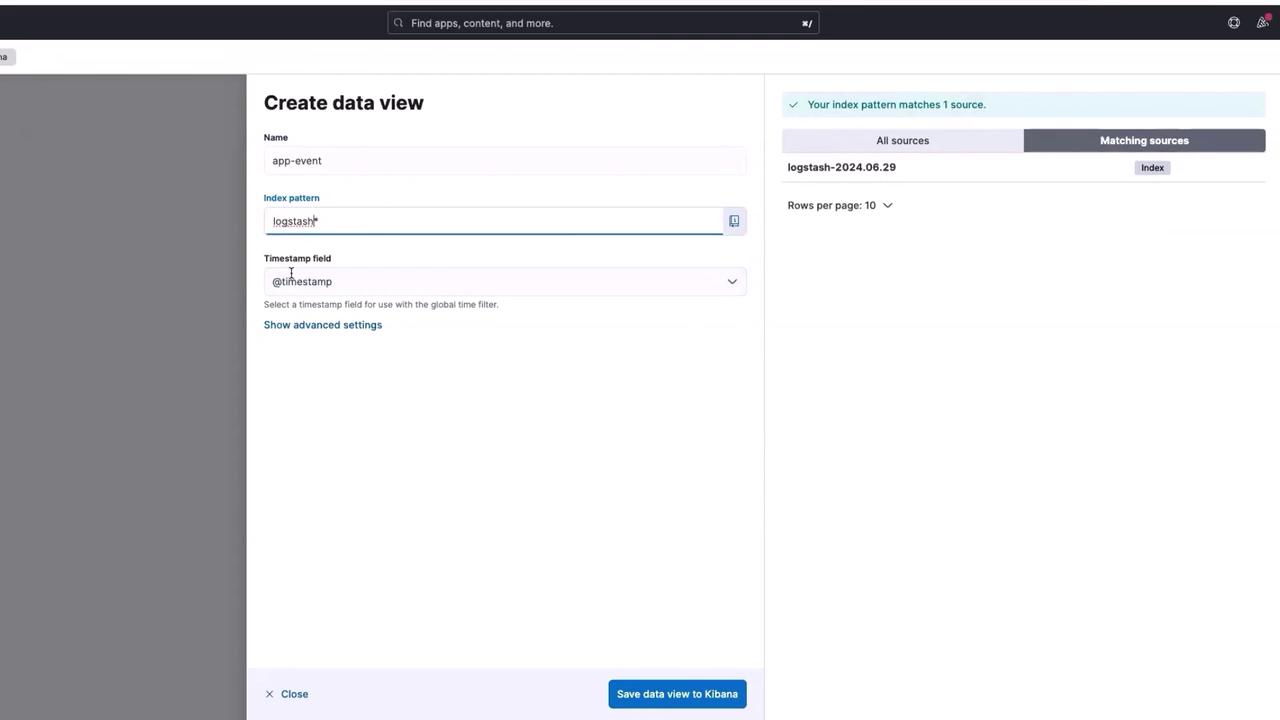The image size is (1280, 720).
Task: Show advanced settings
Action: pyautogui.click(x=323, y=325)
